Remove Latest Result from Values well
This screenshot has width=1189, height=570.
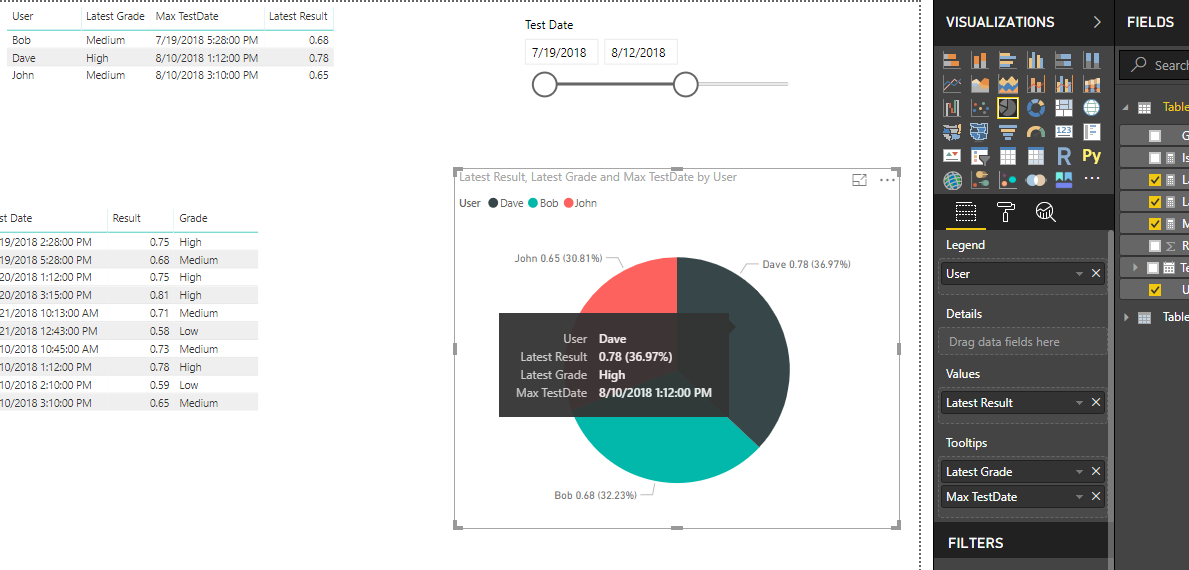(1096, 402)
